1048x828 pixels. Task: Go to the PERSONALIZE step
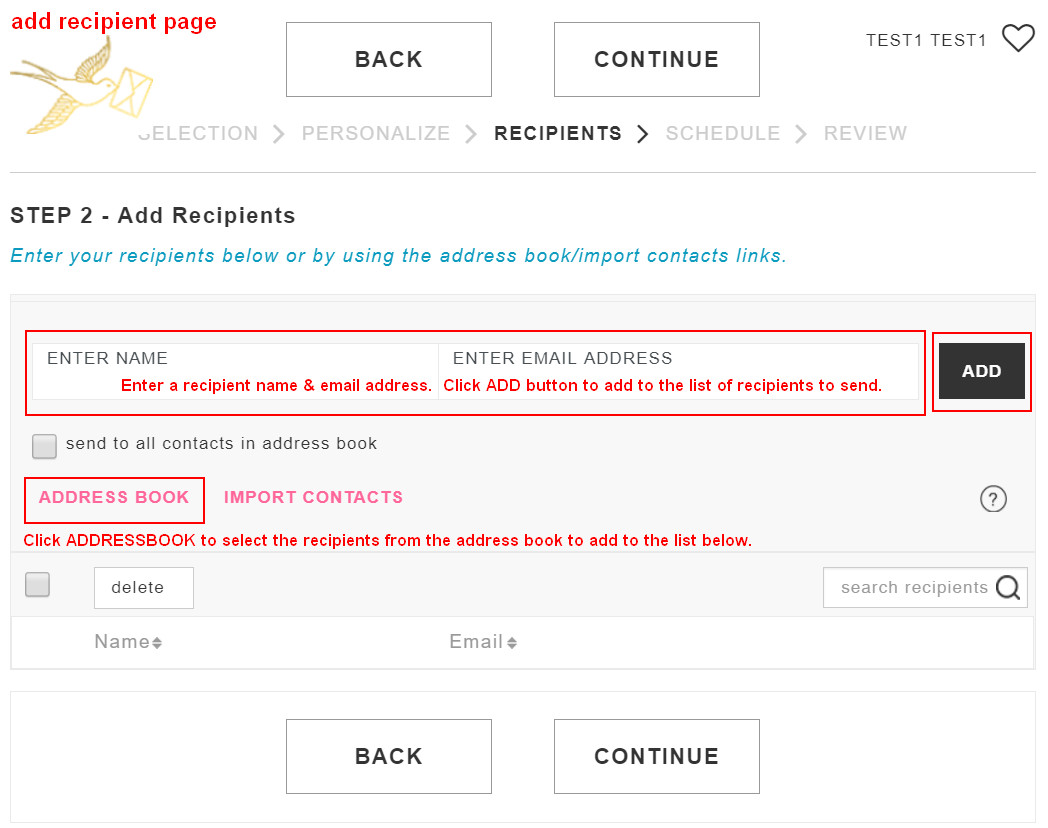[376, 133]
